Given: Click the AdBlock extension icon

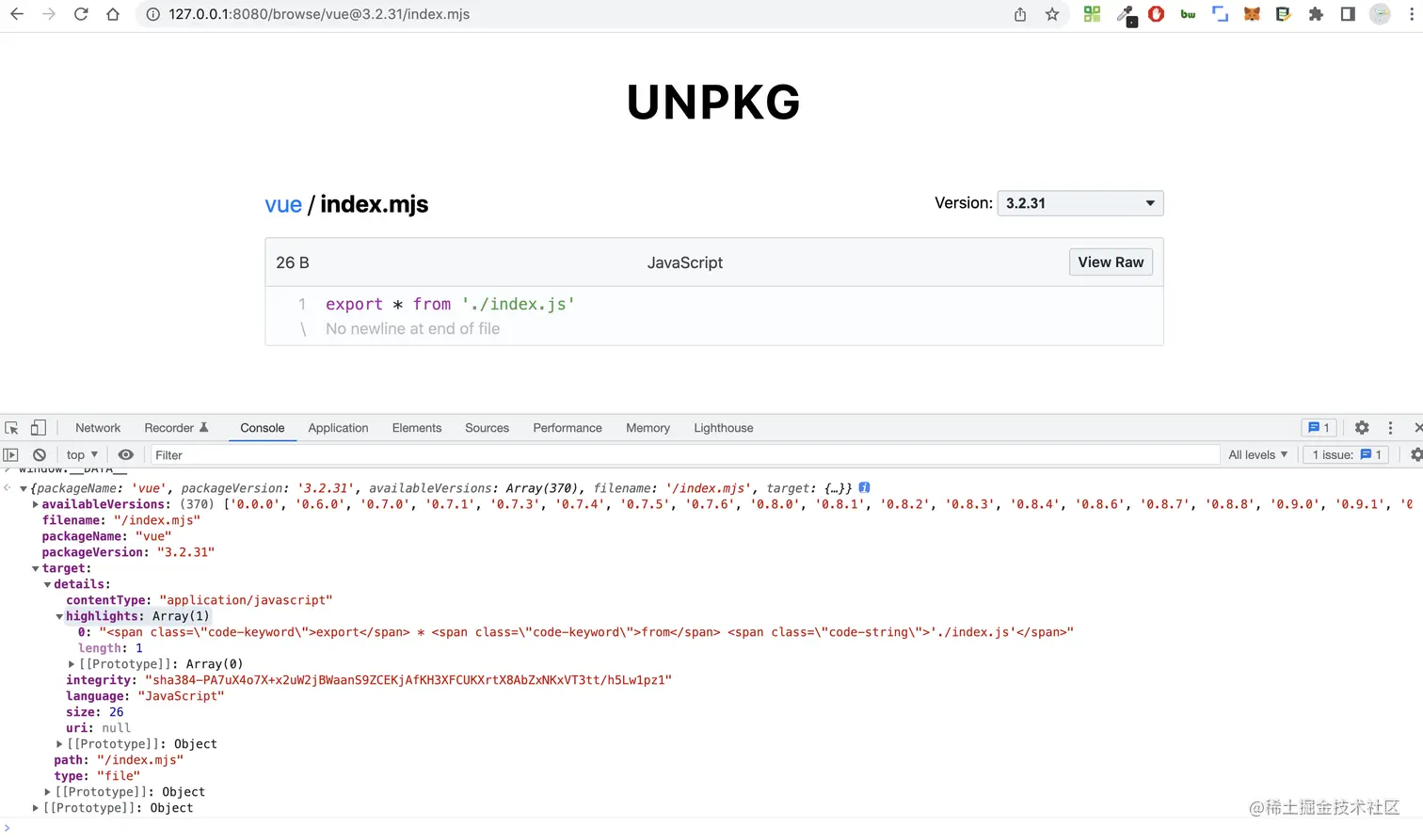Looking at the screenshot, I should [x=1156, y=14].
